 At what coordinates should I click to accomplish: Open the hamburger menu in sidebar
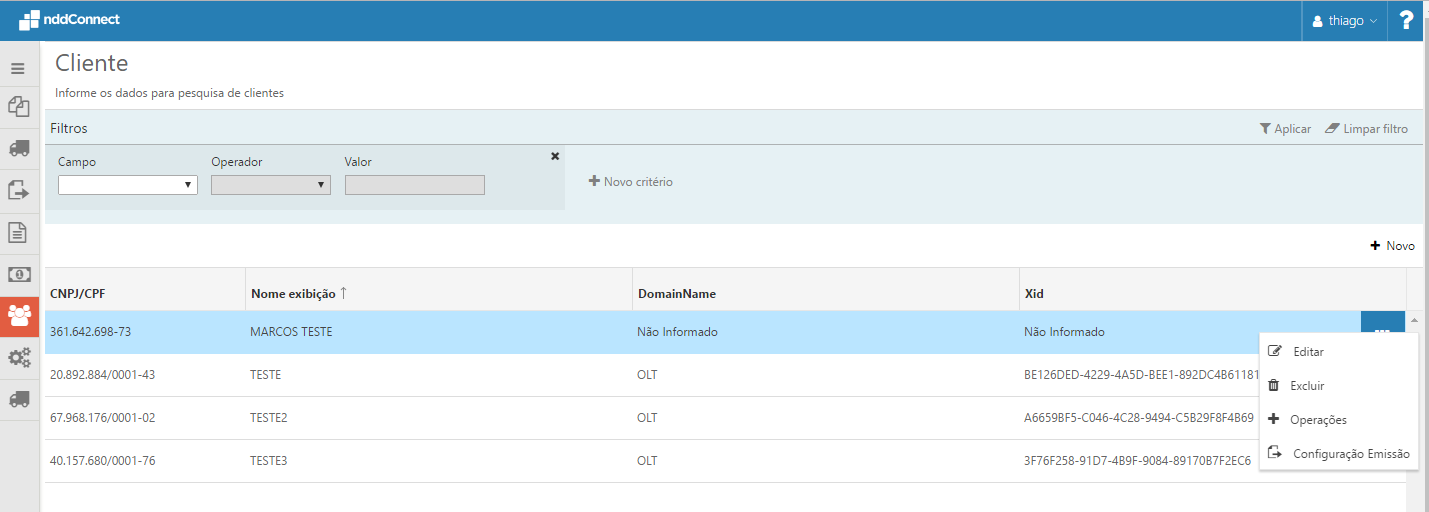[18, 69]
